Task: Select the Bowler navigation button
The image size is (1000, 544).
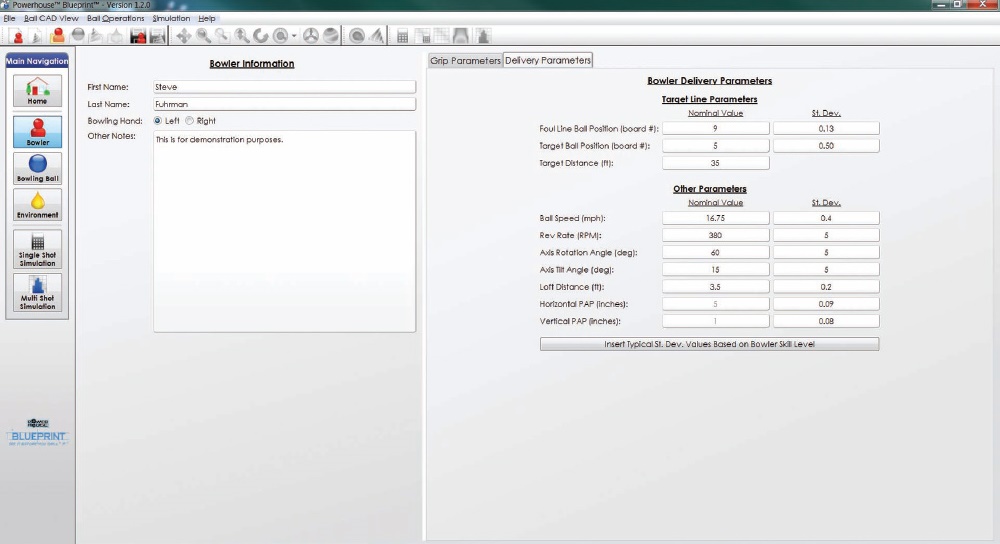Action: click(x=37, y=132)
